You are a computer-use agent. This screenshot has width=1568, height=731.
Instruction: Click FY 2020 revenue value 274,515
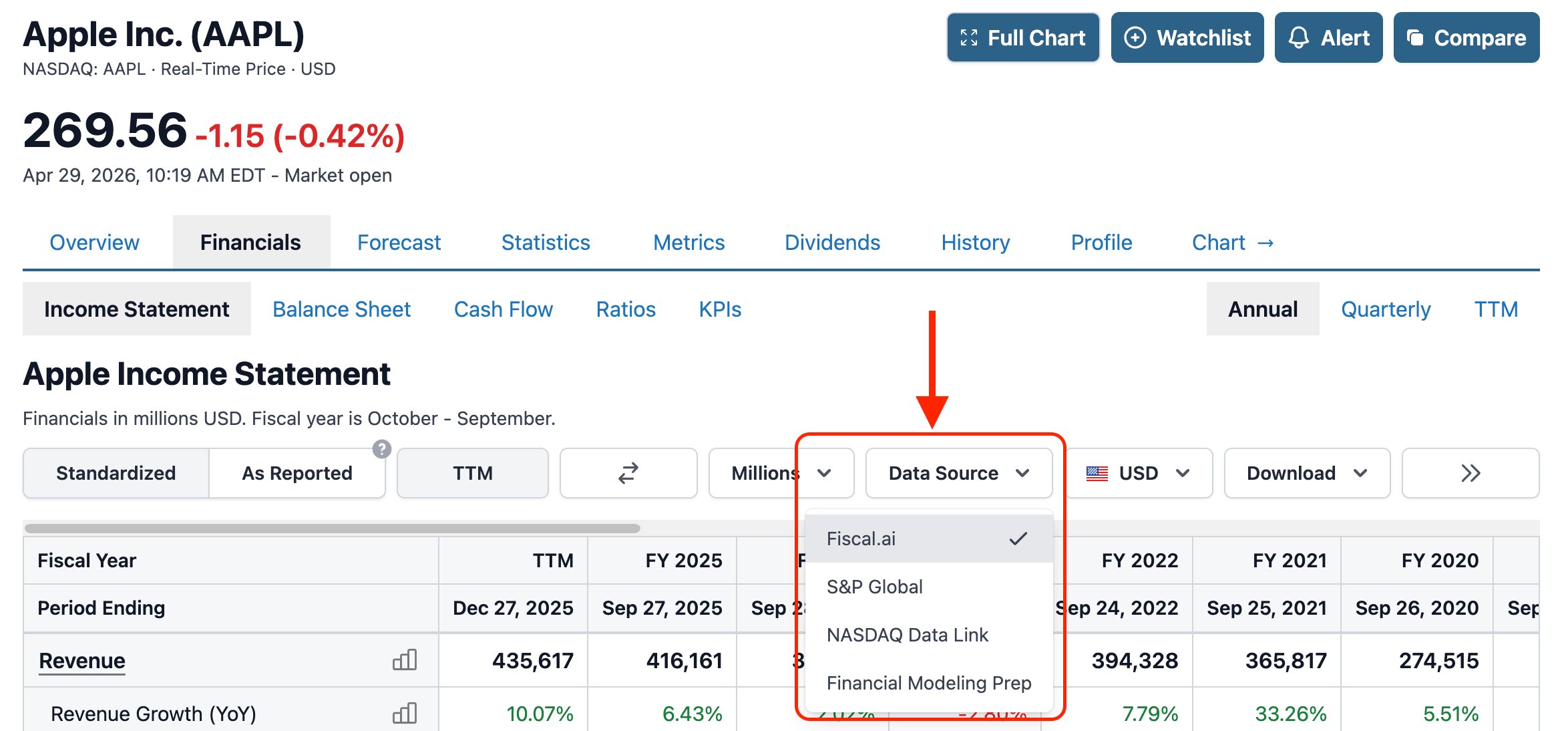pos(1439,661)
